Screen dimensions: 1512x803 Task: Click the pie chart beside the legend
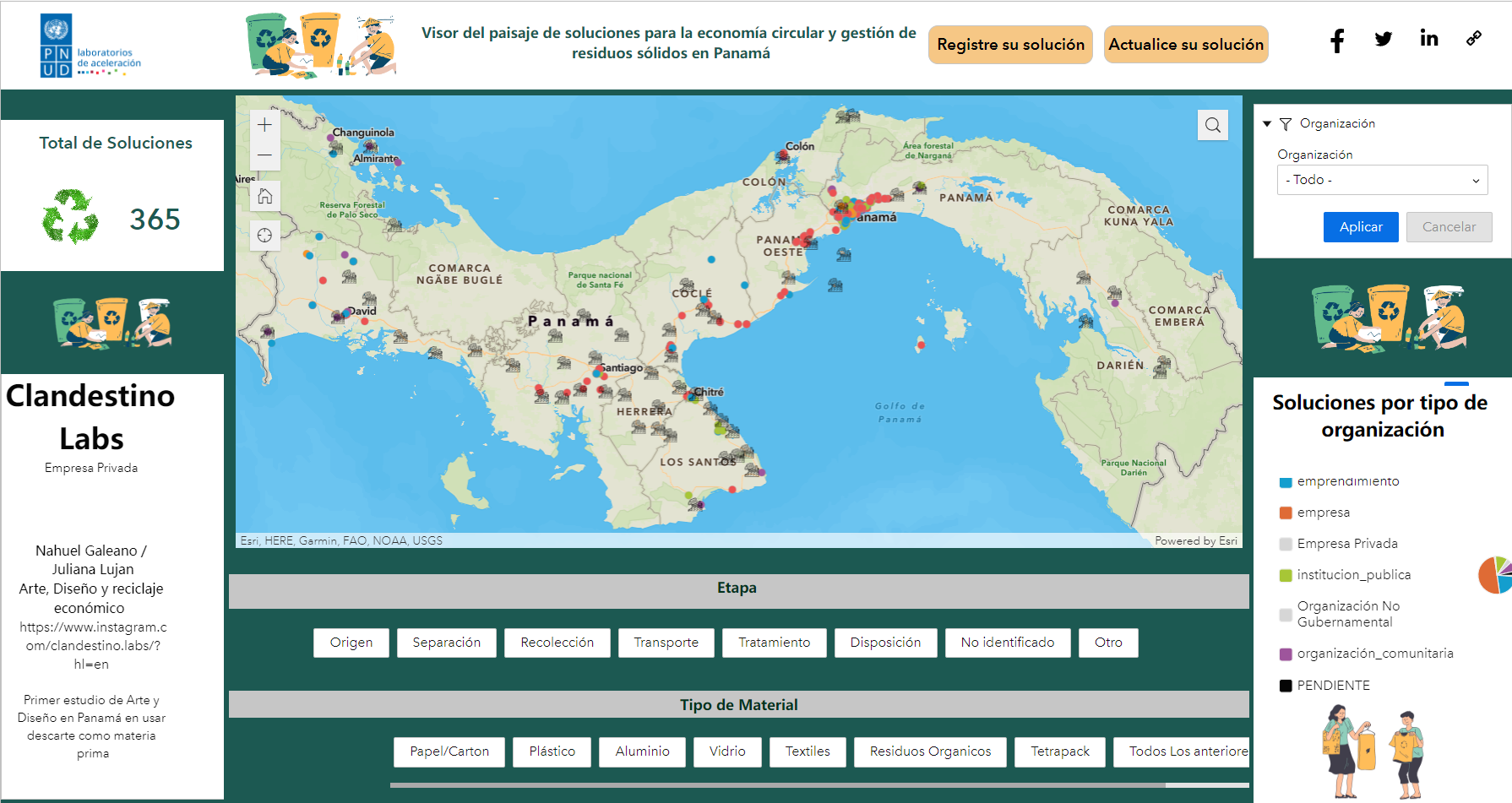1495,575
